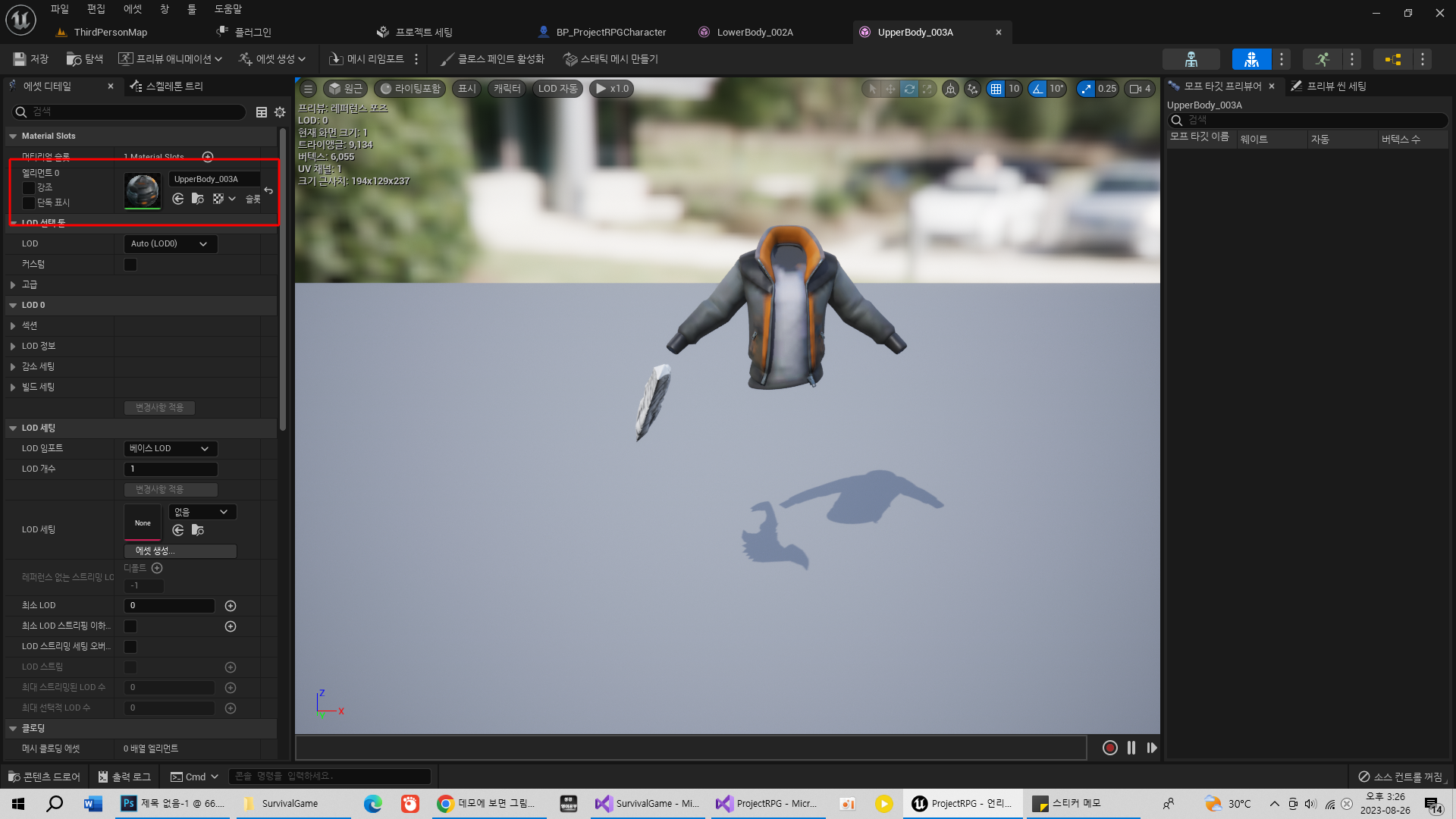This screenshot has width=1456, height=819.
Task: Click the plus icon next to 최소 LOD
Action: [x=231, y=606]
